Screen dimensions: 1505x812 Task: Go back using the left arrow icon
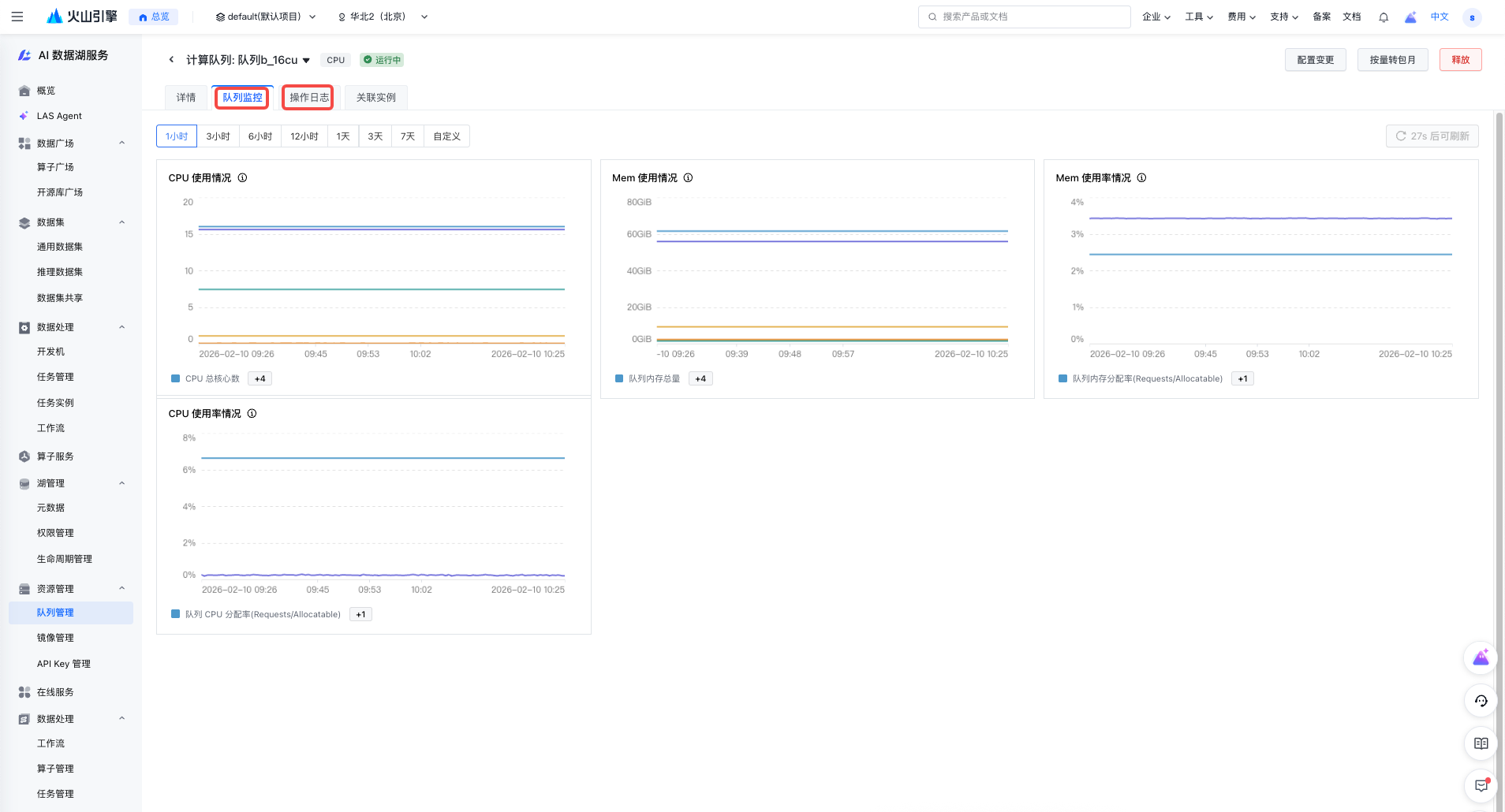tap(171, 60)
